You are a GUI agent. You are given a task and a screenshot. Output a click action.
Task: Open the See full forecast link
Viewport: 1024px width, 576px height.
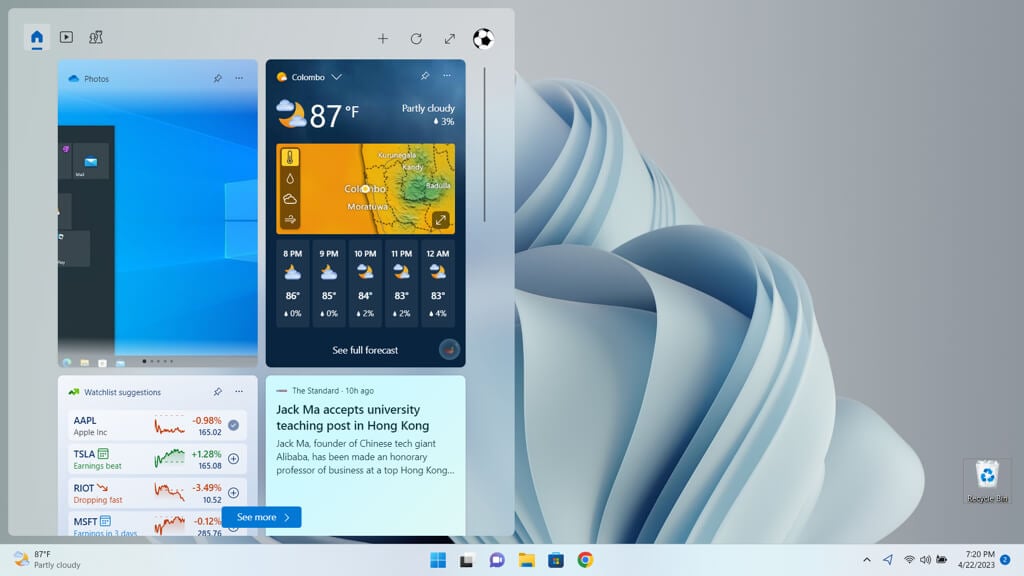pyautogui.click(x=365, y=350)
